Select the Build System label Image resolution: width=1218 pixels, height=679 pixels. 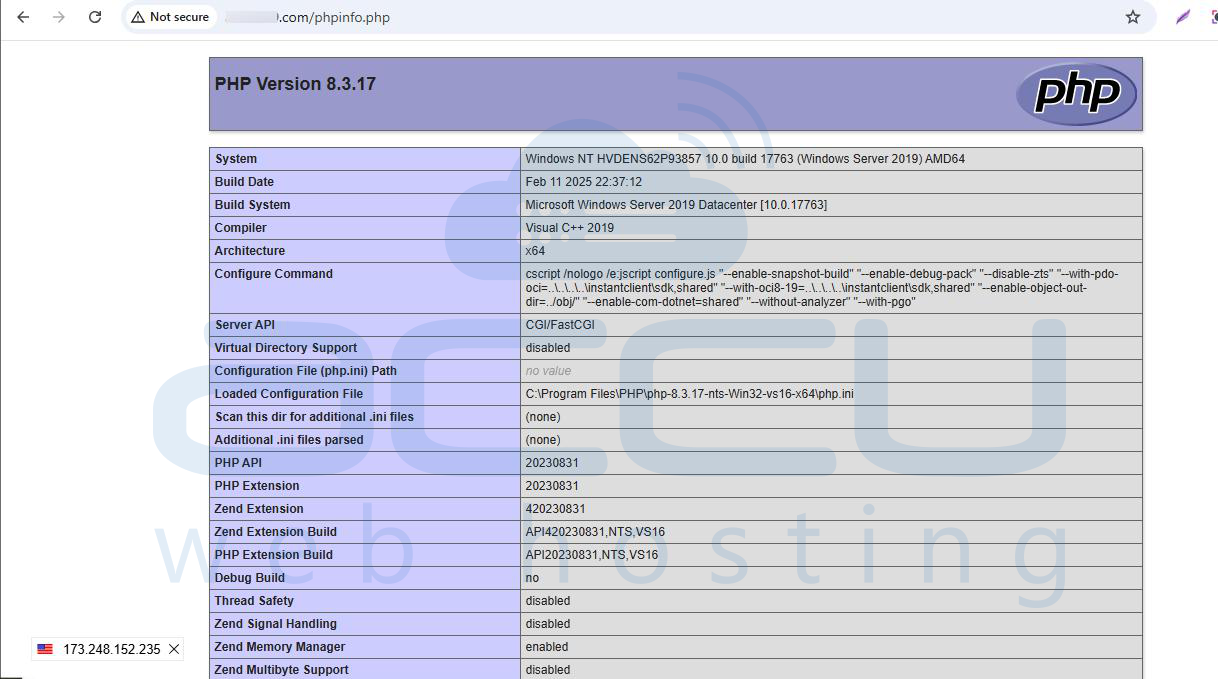[252, 205]
